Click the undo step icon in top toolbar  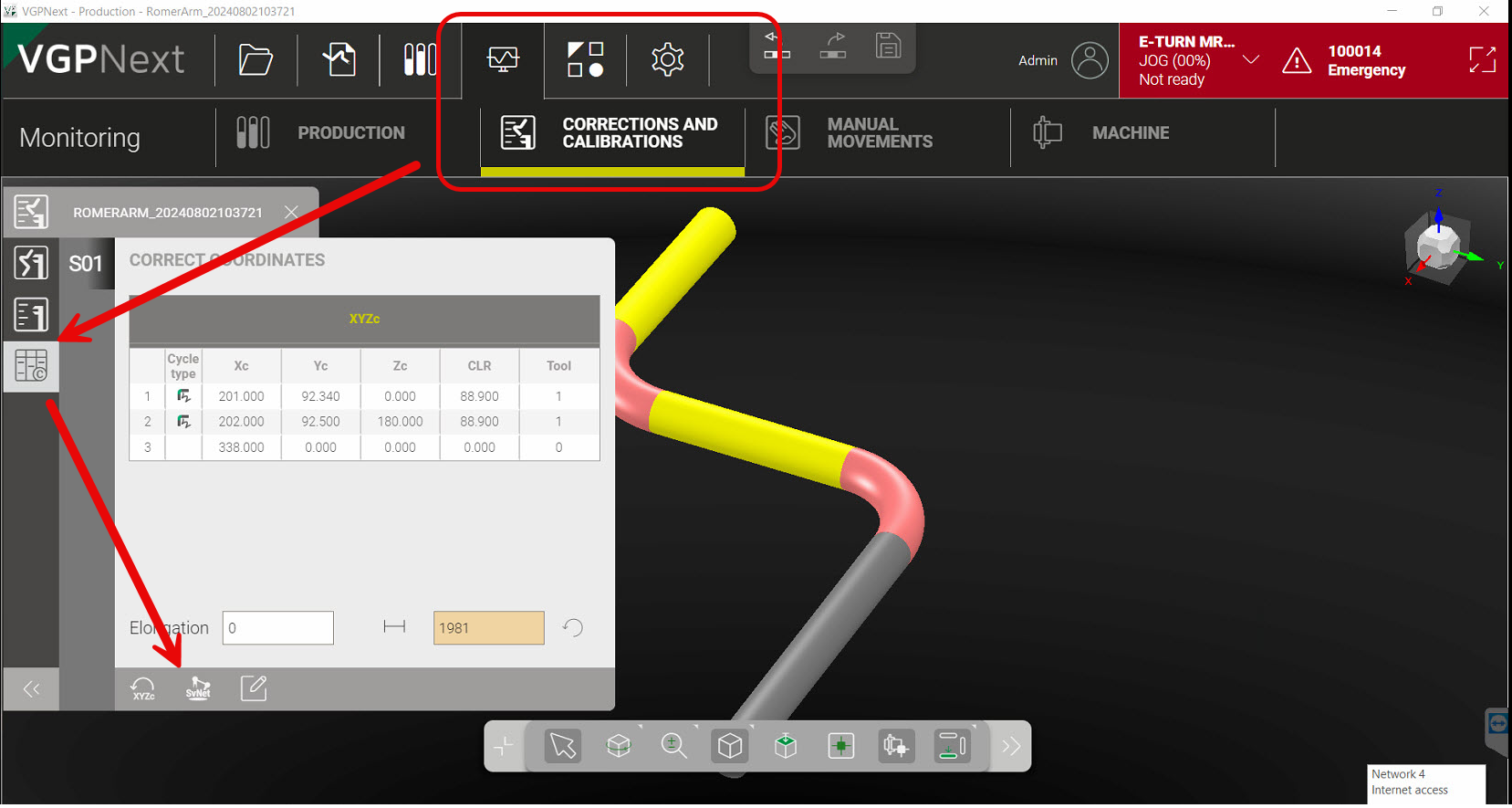[x=777, y=46]
